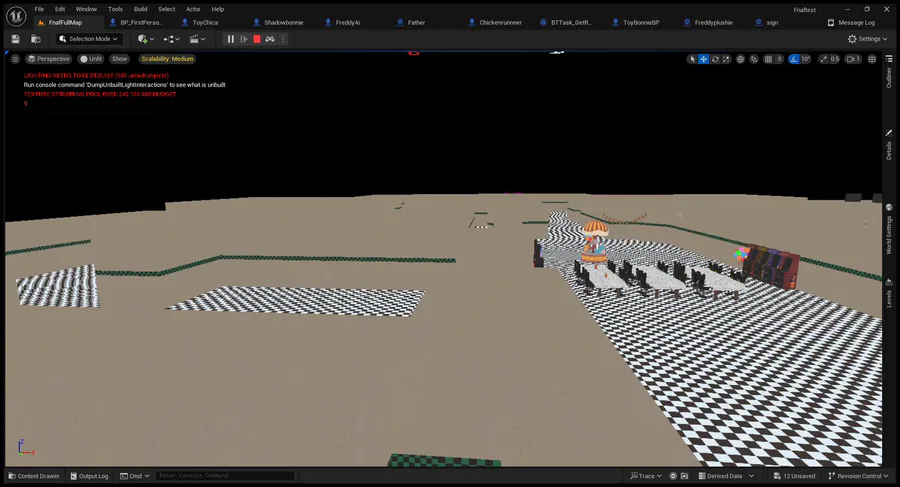Image resolution: width=900 pixels, height=487 pixels.
Task: Advance a single frame
Action: (244, 39)
